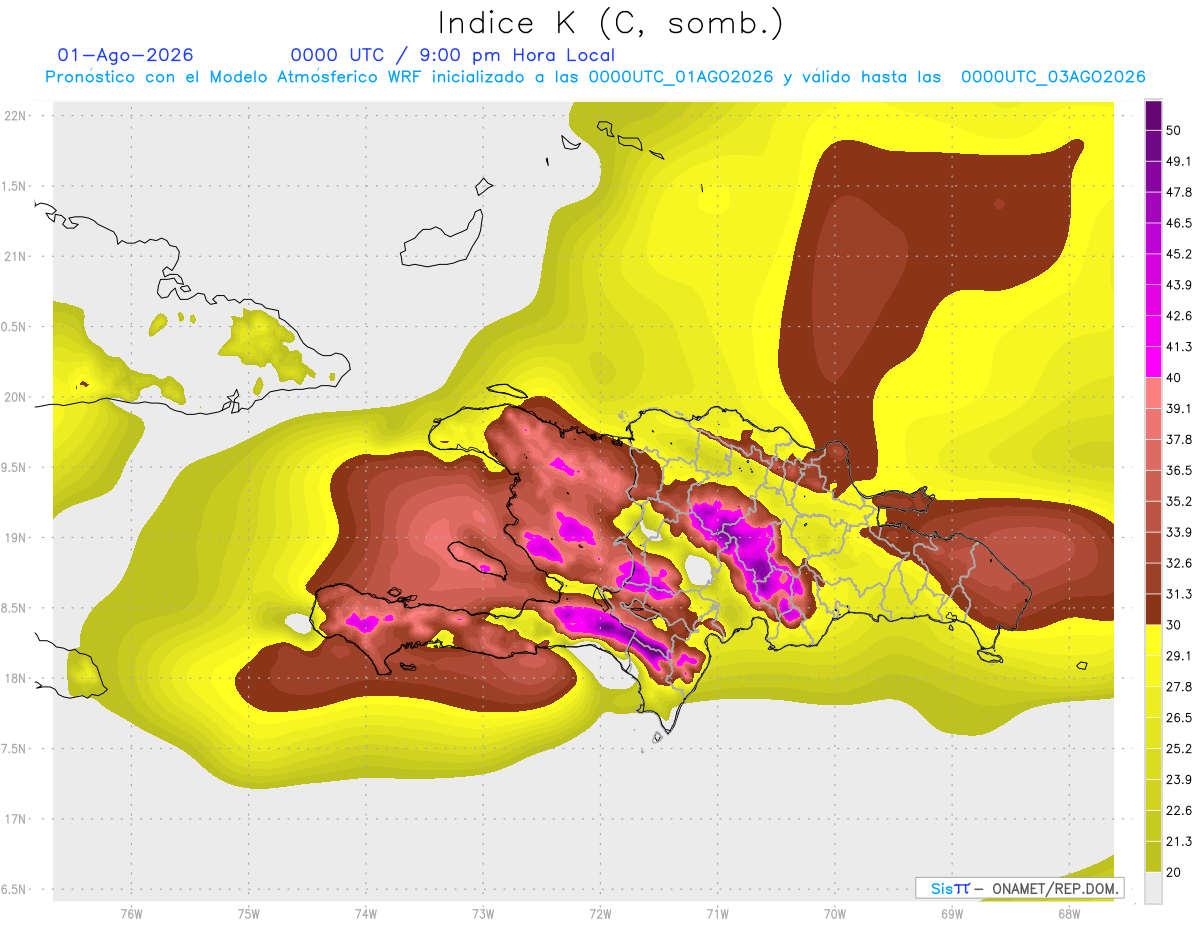Click the latitude axis label '17N'
1200x927 pixels.
[15, 819]
